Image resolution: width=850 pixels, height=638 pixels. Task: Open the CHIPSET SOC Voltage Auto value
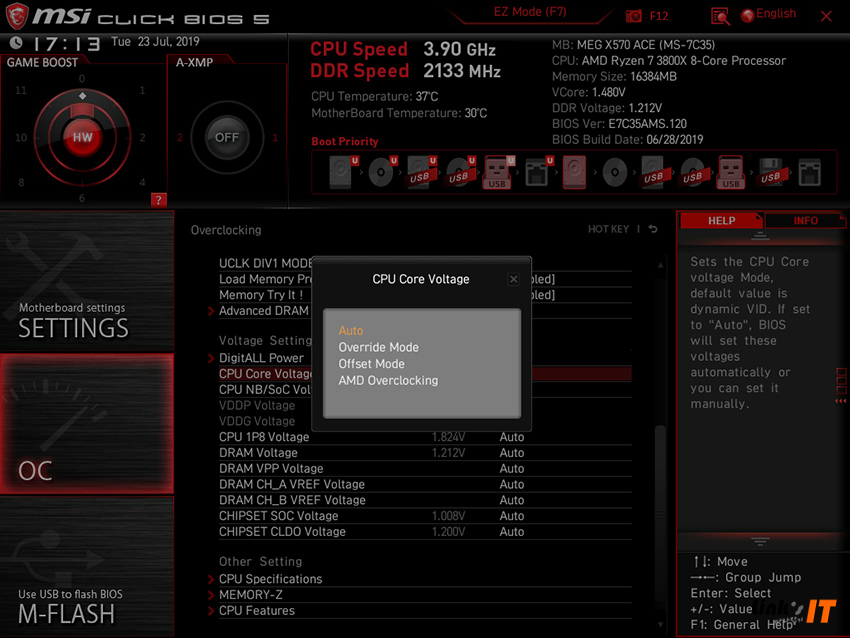[512, 515]
